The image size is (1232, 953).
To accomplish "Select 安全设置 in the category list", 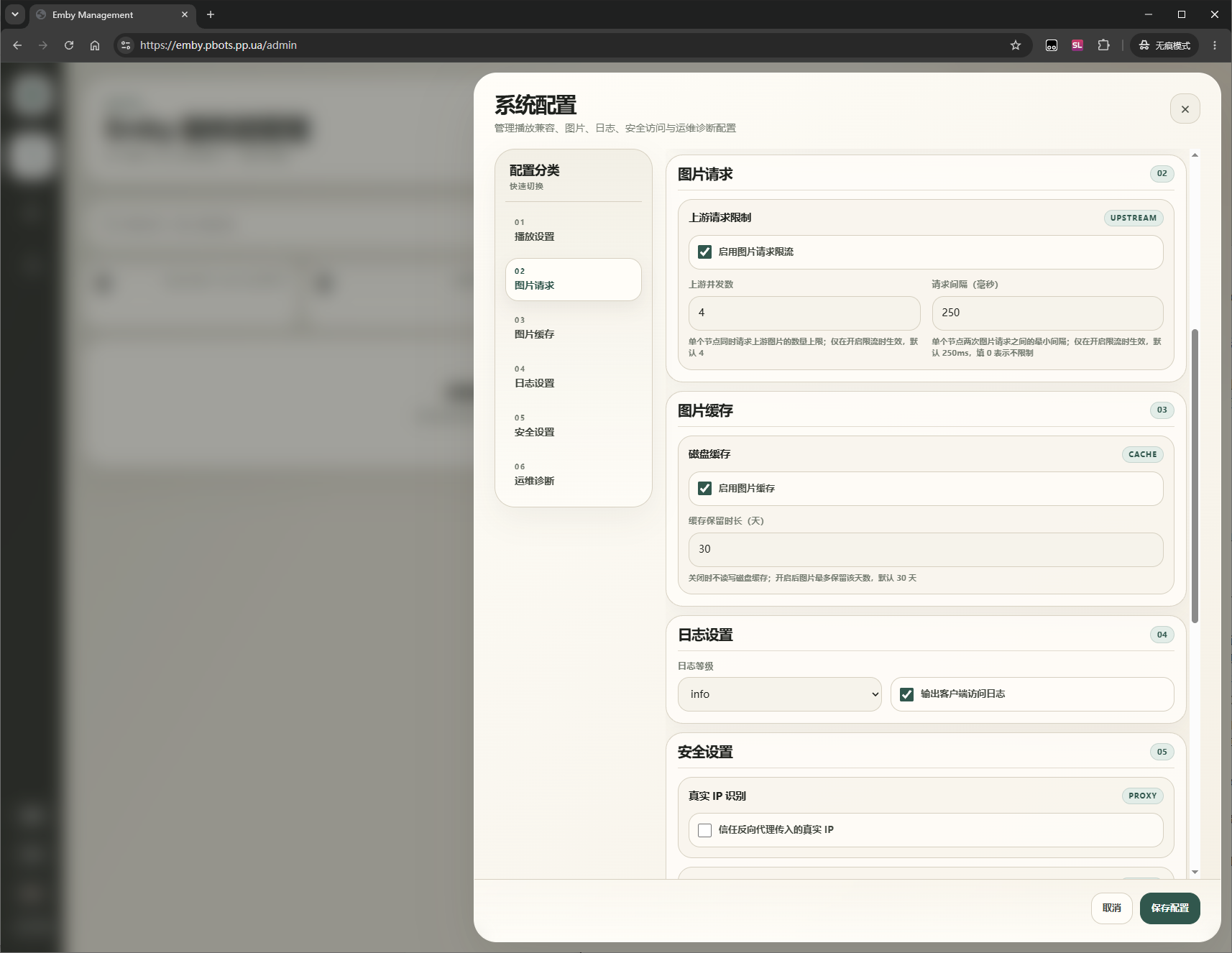I will pyautogui.click(x=573, y=425).
